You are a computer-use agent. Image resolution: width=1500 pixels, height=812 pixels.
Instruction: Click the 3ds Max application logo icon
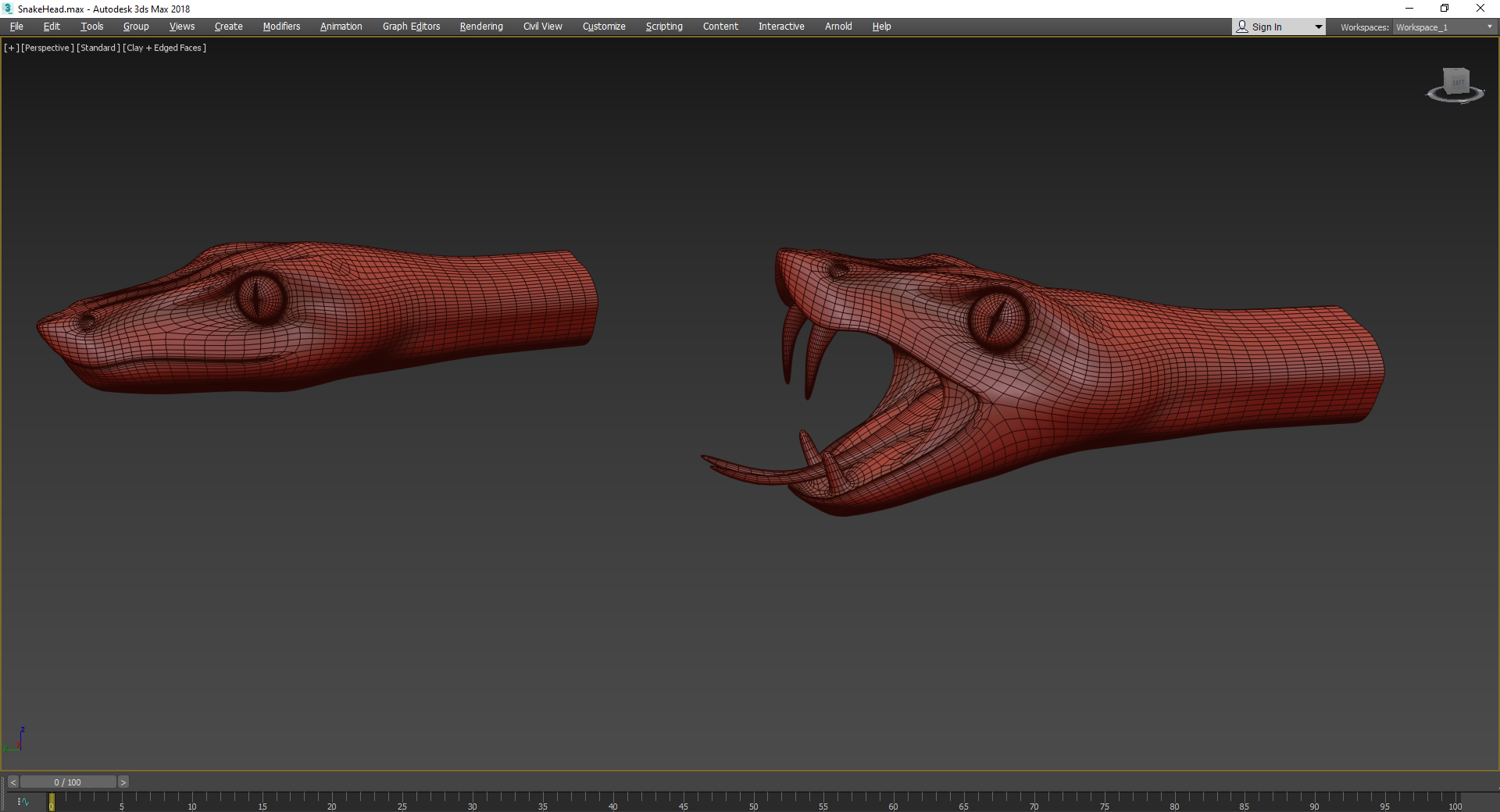point(8,9)
